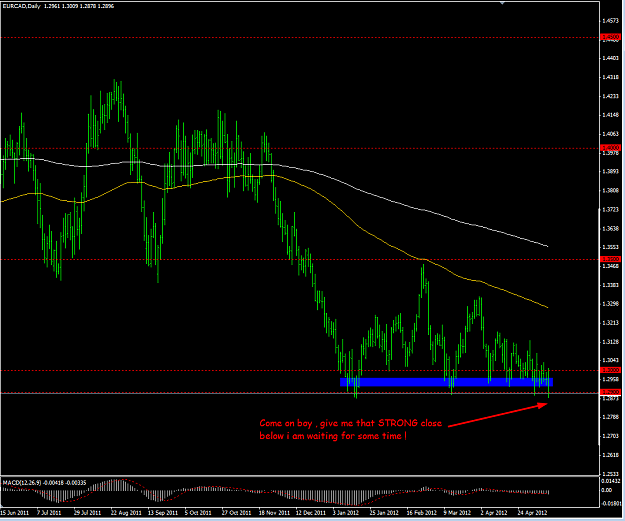
Task: Click the 15 Jun 2011 date label
Action: click(15, 513)
